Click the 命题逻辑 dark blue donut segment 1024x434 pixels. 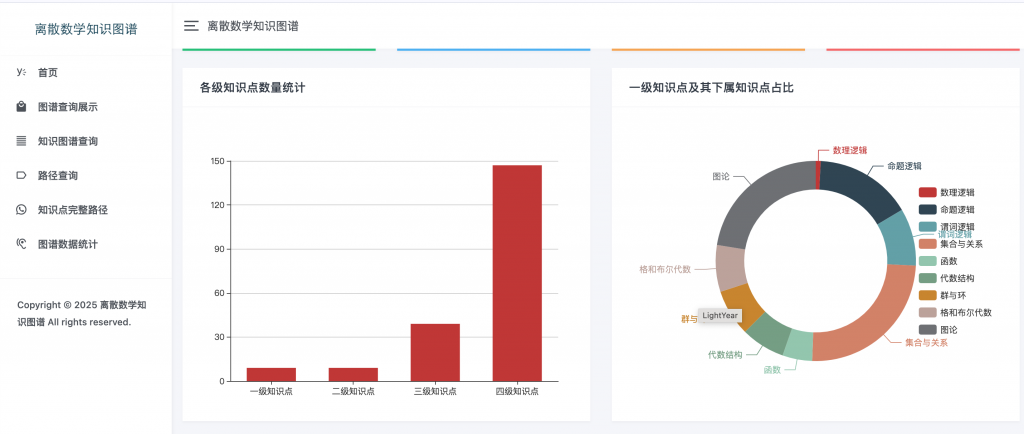(x=862, y=189)
